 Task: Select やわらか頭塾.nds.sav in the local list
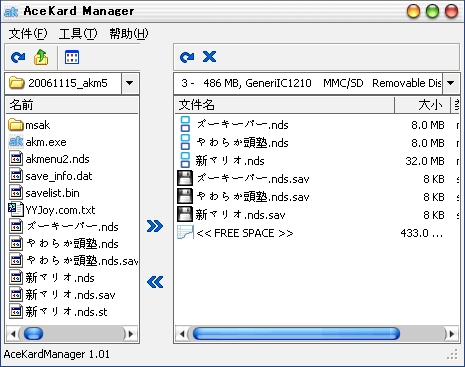[82, 261]
